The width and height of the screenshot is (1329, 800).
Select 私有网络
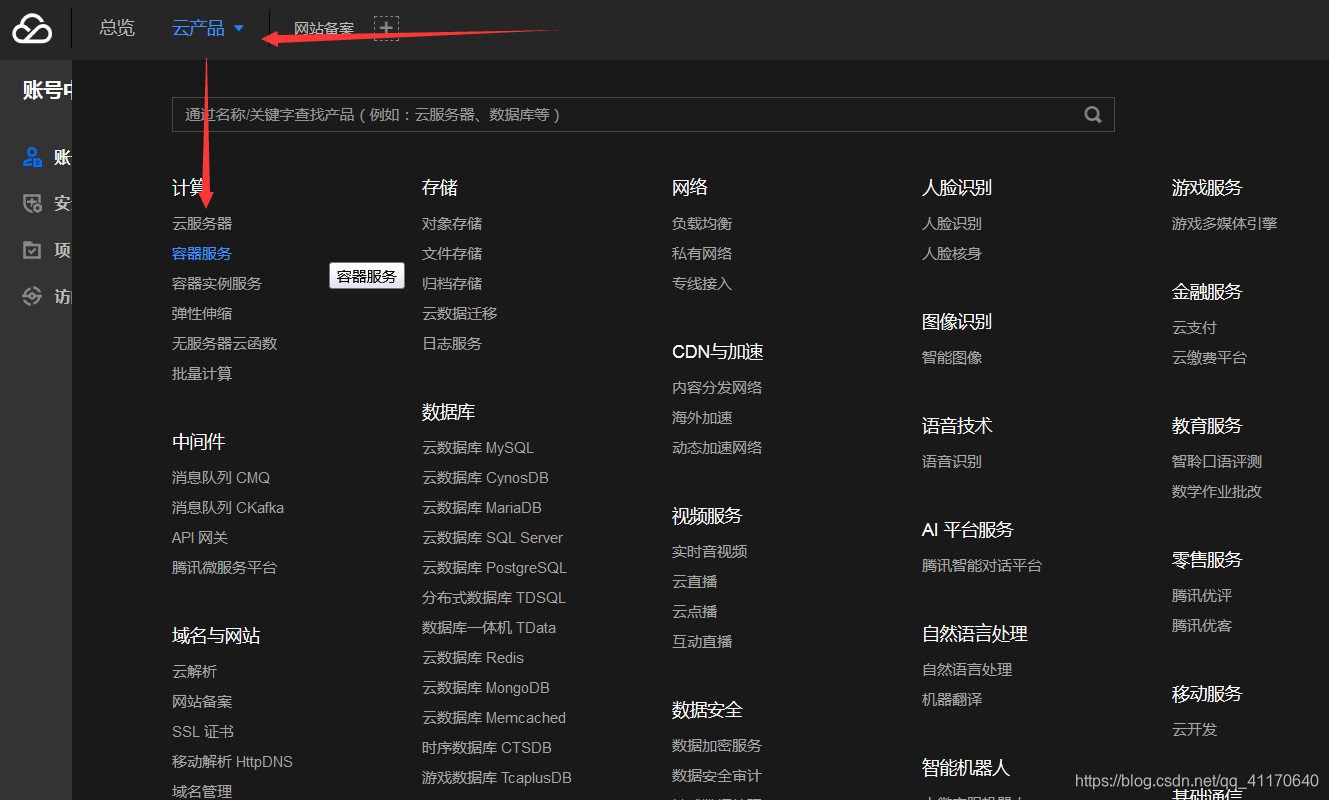point(702,254)
